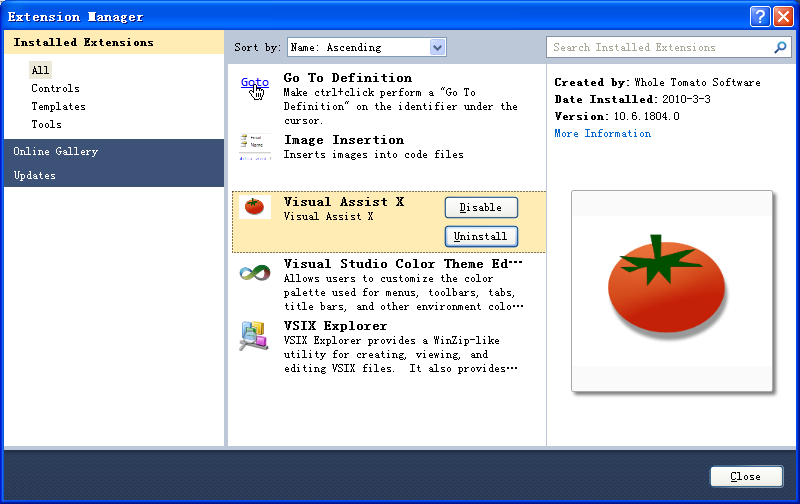Select the VSIX Explorer title
The width and height of the screenshot is (800, 504).
(335, 325)
